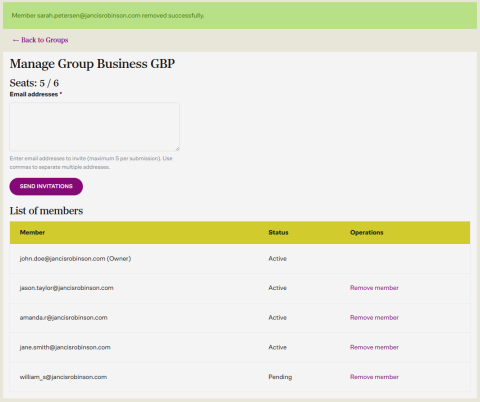Select the jane.smith@jancisrobinson.com email text
This screenshot has width=480, height=402.
coord(65,347)
